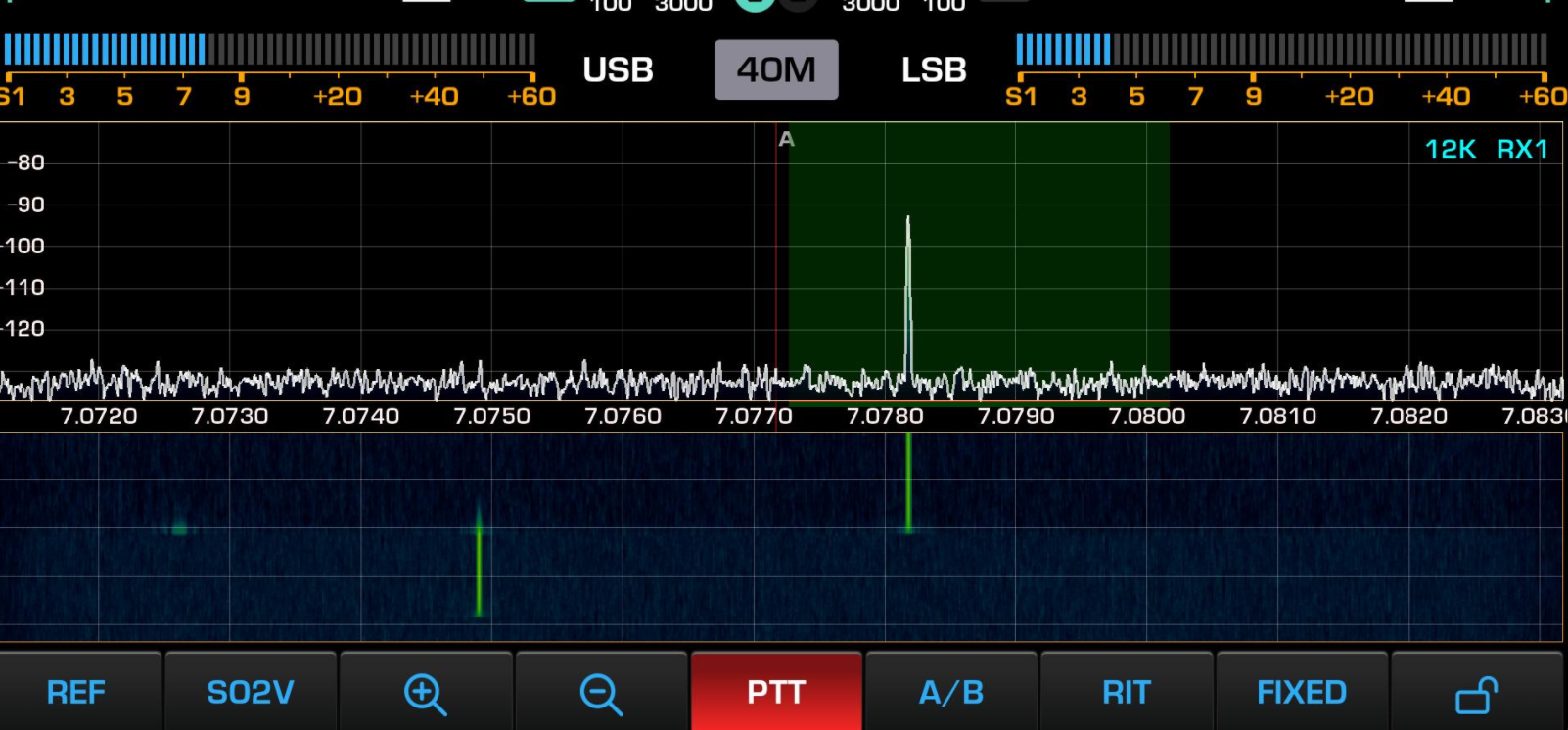This screenshot has width=1568, height=730.
Task: Open the 12K span selector
Action: coord(1450,149)
